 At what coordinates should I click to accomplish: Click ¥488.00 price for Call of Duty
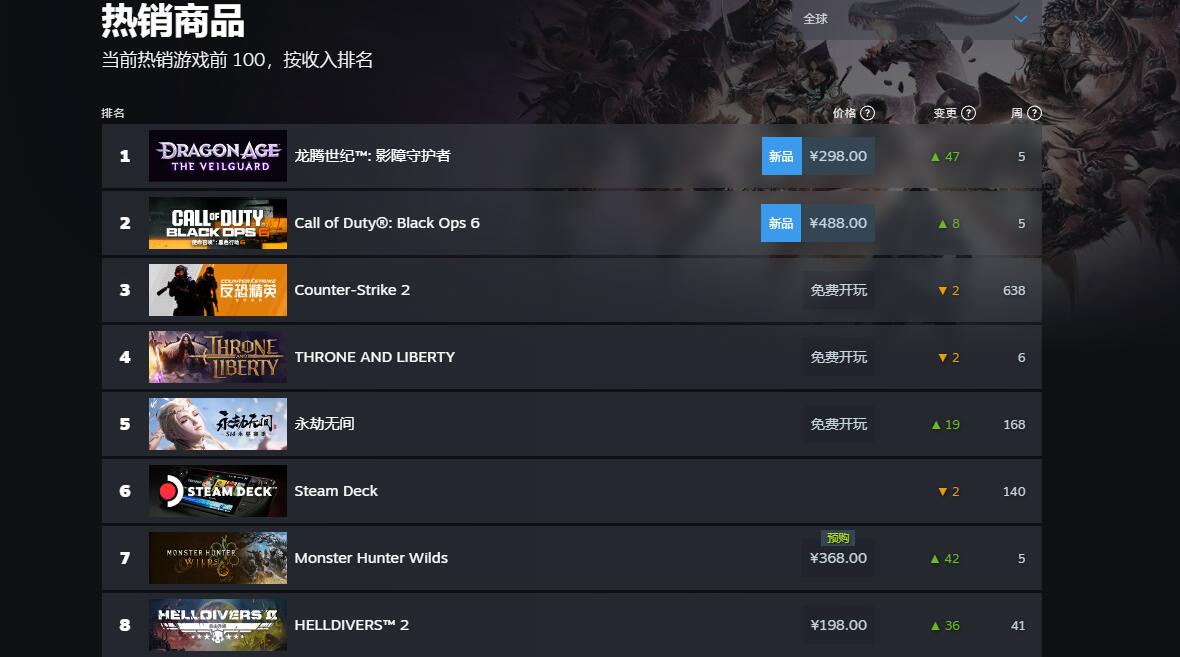[x=838, y=223]
